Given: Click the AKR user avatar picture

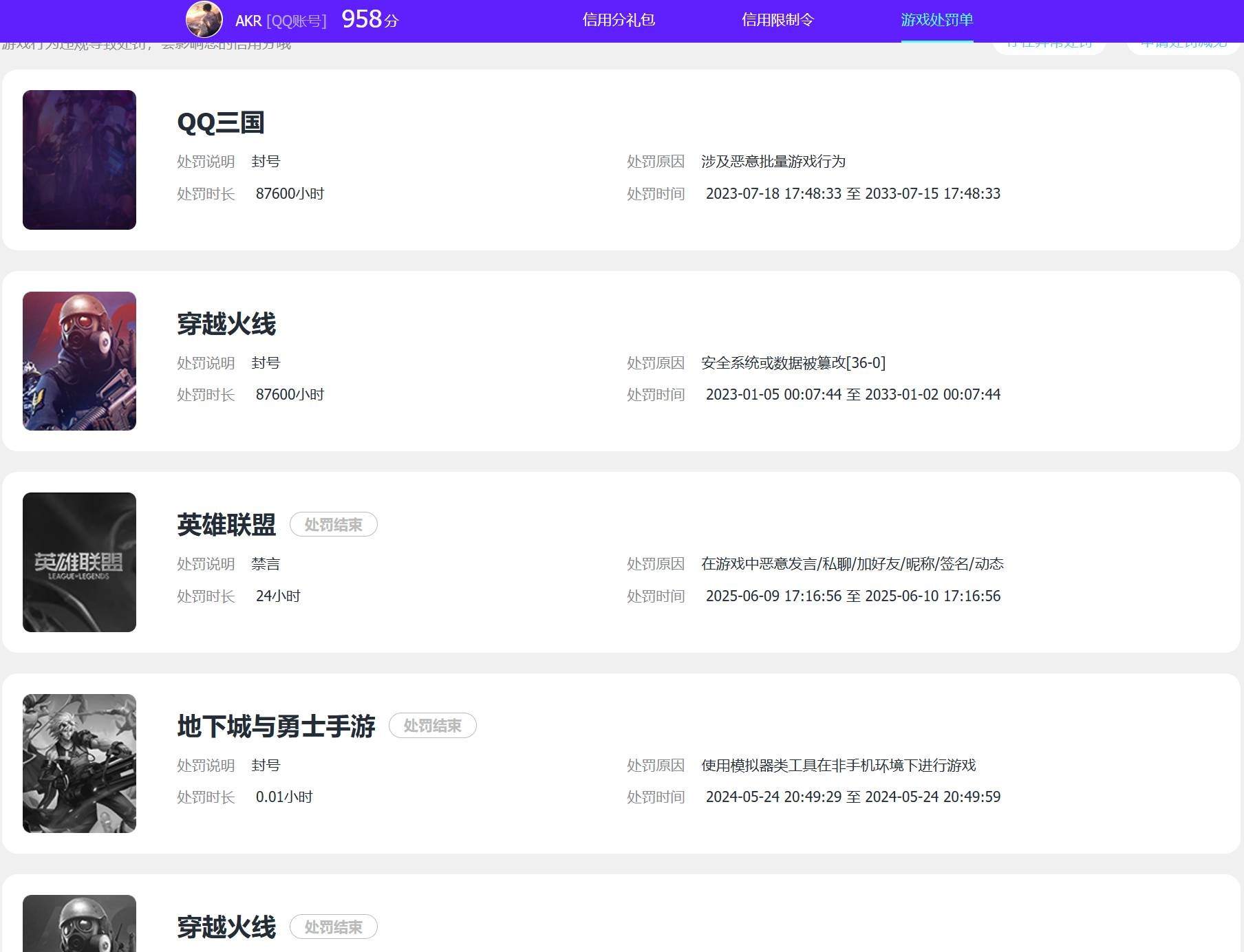Looking at the screenshot, I should tap(204, 19).
